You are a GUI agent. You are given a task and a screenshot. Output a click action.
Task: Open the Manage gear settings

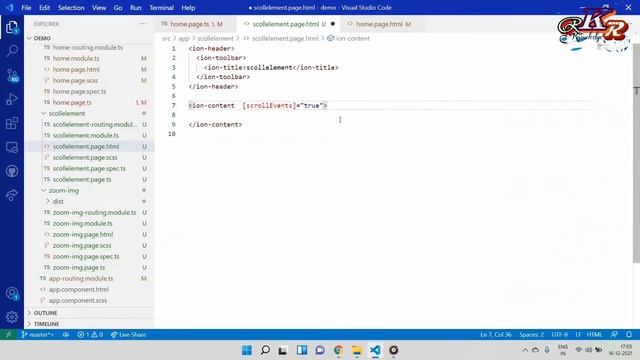pyautogui.click(x=12, y=317)
